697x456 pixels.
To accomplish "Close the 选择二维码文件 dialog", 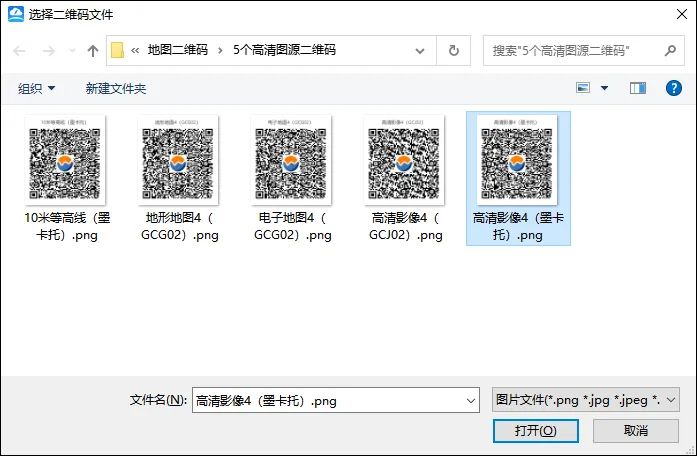I will coord(682,14).
